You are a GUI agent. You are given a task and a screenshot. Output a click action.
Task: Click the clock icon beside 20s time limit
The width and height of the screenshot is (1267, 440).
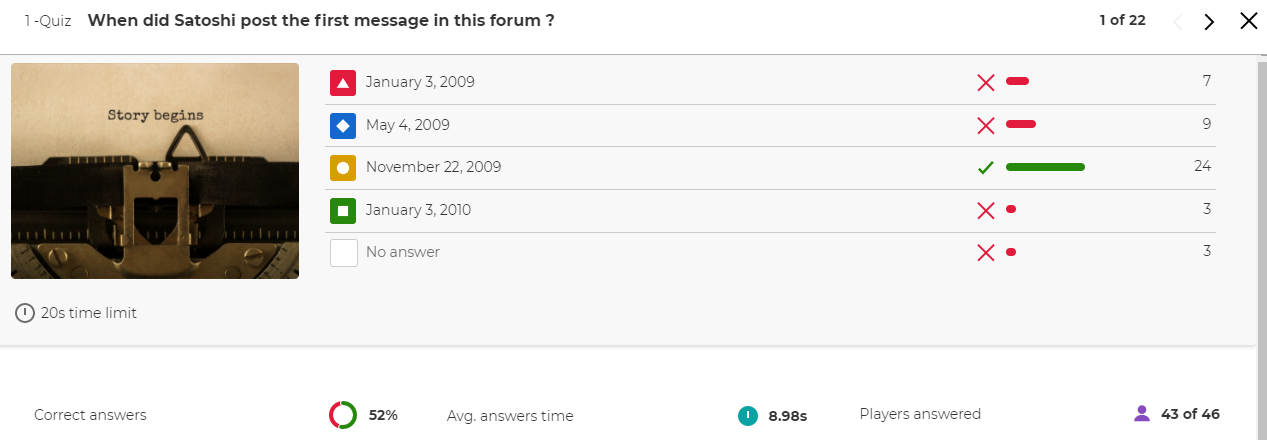[25, 313]
